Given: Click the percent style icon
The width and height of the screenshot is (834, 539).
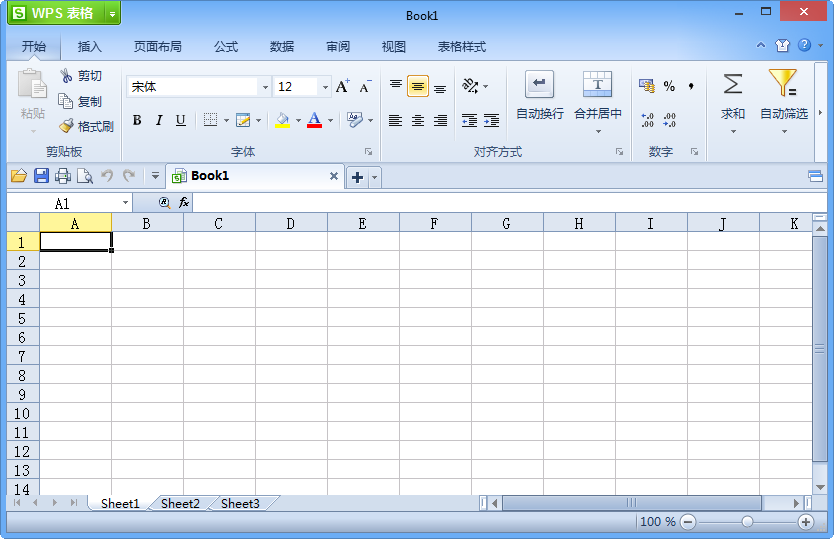Looking at the screenshot, I should [669, 87].
